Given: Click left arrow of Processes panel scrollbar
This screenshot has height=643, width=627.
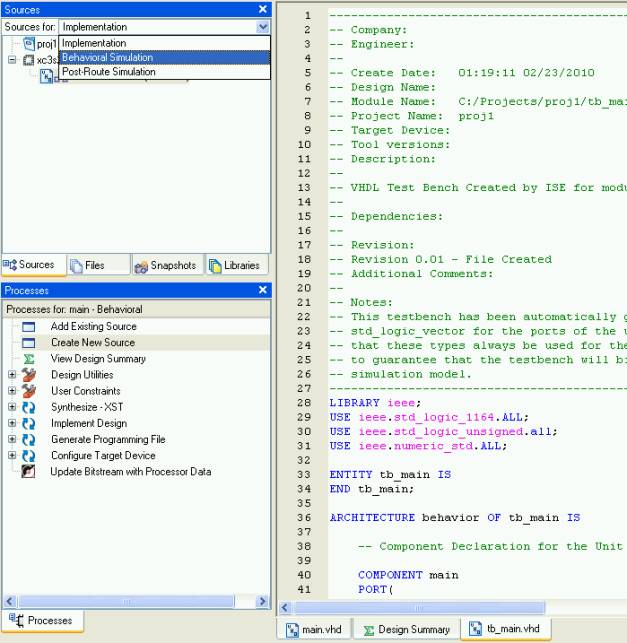Looking at the screenshot, I should point(10,602).
